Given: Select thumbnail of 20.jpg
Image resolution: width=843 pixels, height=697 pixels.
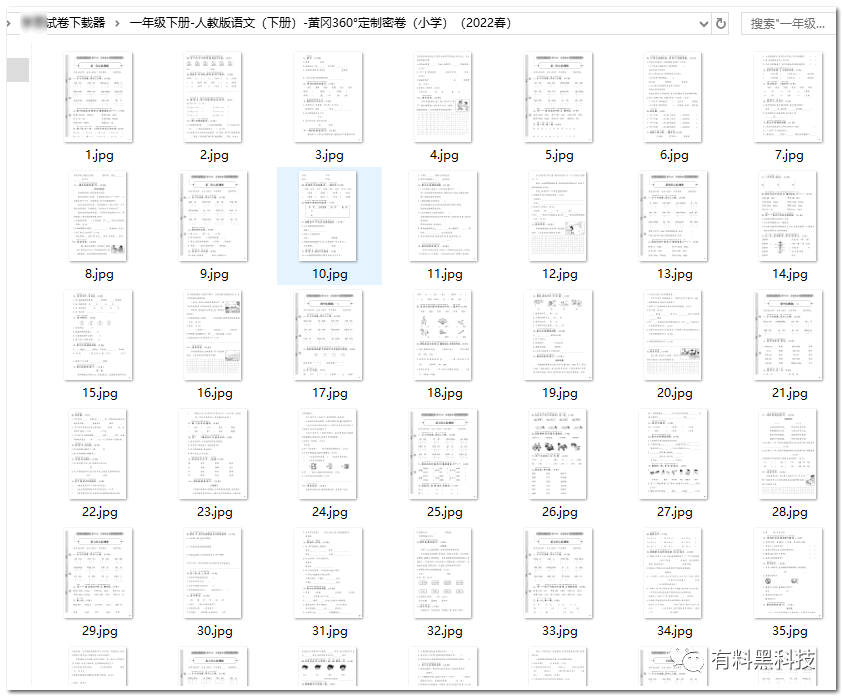Looking at the screenshot, I should (673, 335).
